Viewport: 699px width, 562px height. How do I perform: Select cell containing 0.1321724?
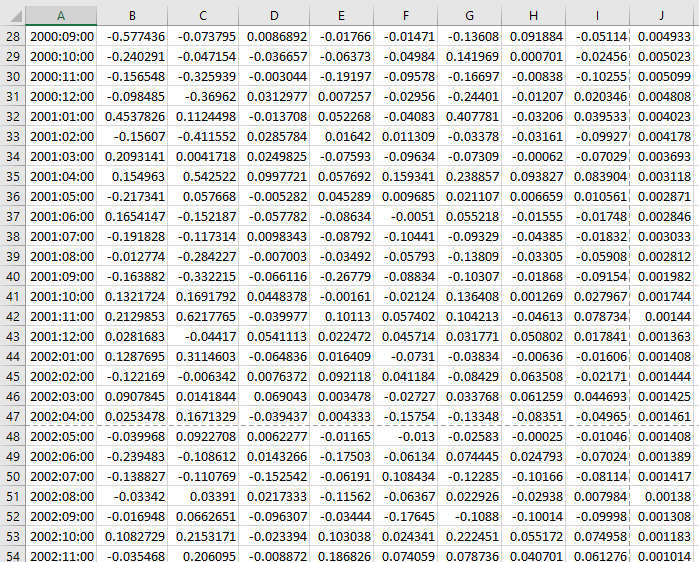click(132, 296)
